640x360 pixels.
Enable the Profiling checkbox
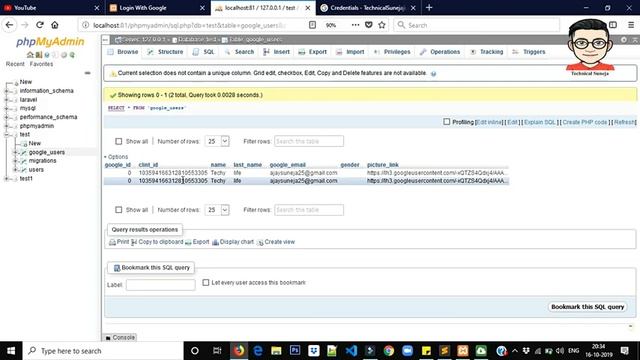447,122
